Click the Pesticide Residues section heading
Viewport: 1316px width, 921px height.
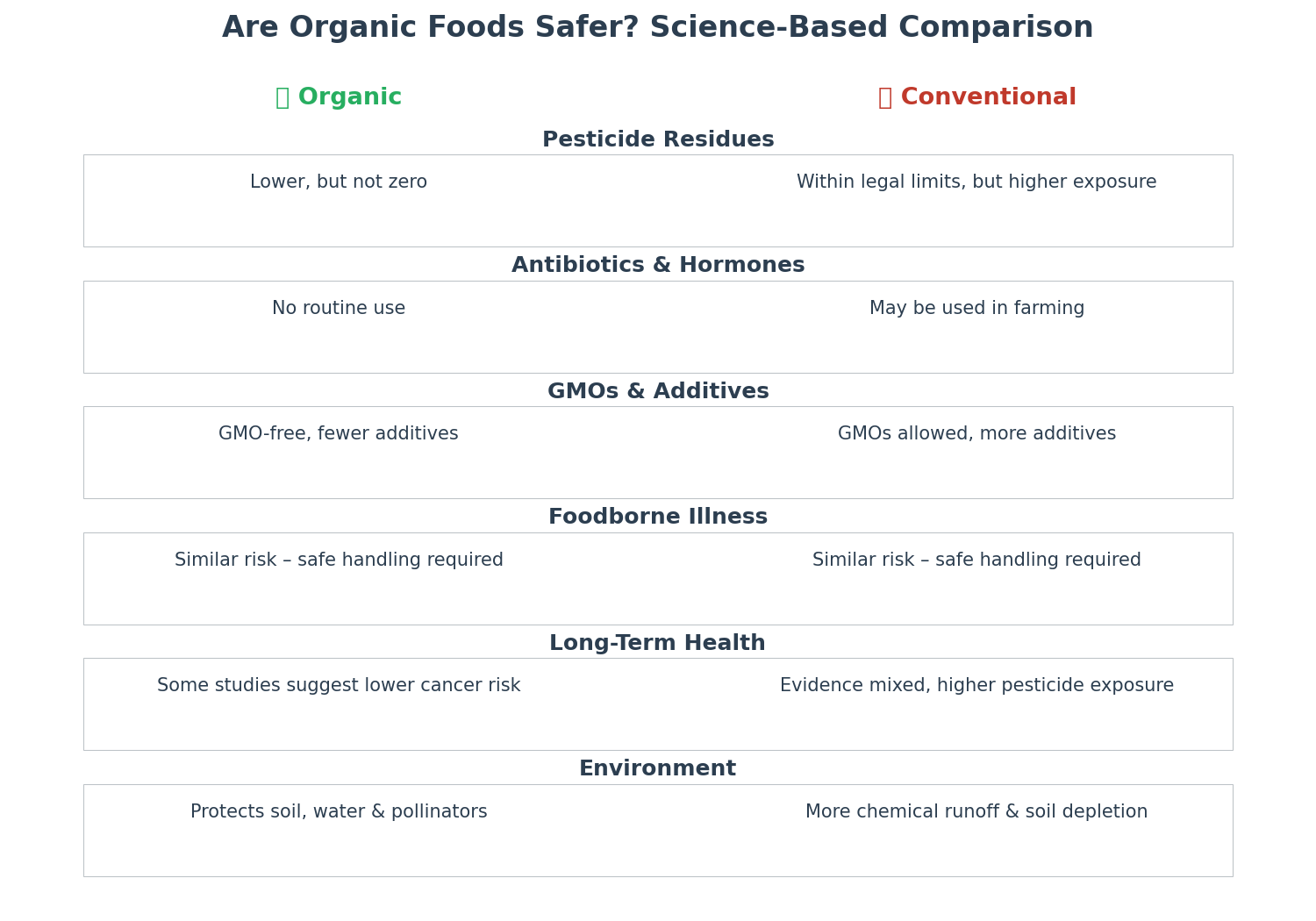[x=658, y=140]
